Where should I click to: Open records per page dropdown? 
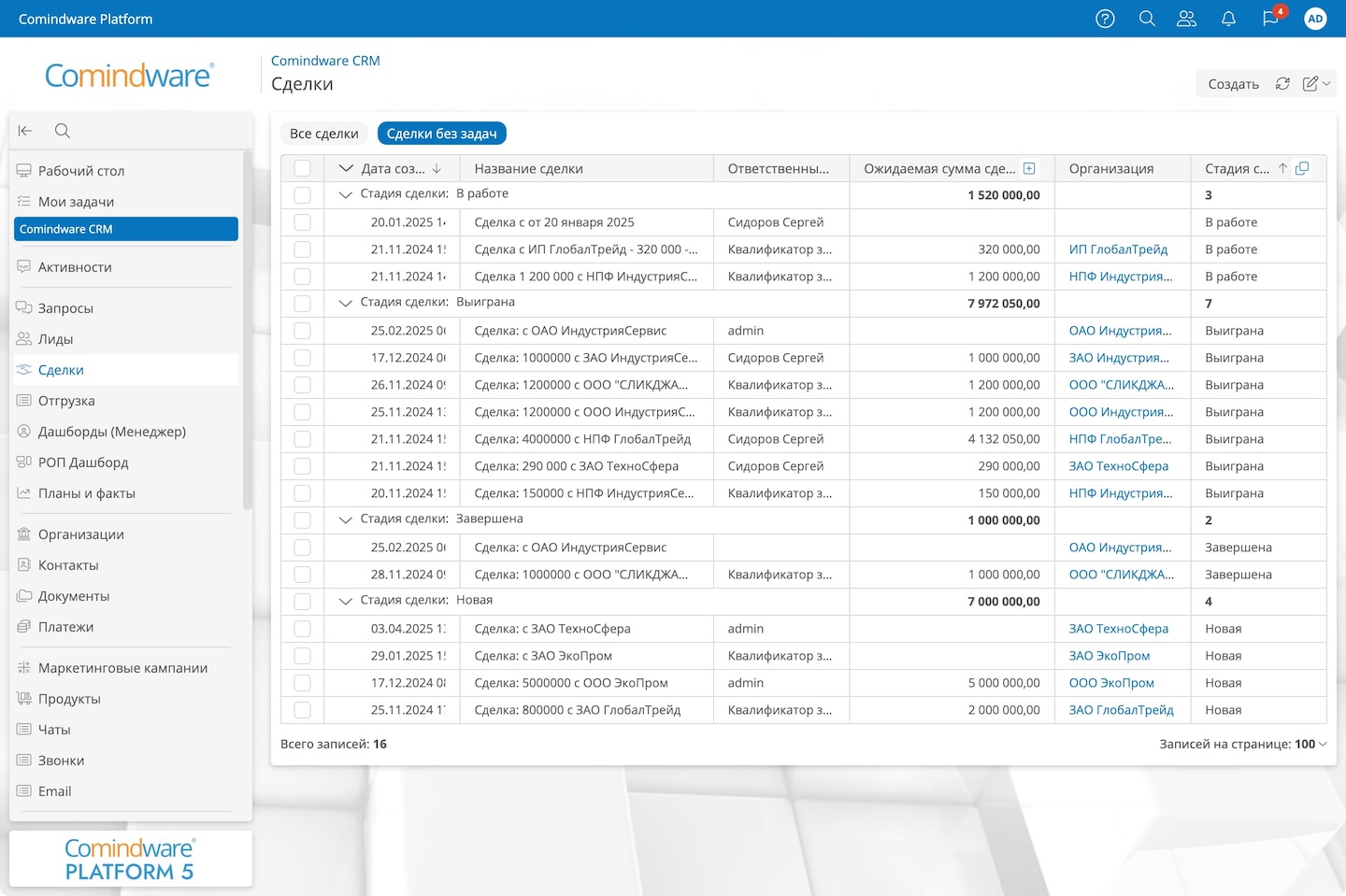tap(1311, 745)
